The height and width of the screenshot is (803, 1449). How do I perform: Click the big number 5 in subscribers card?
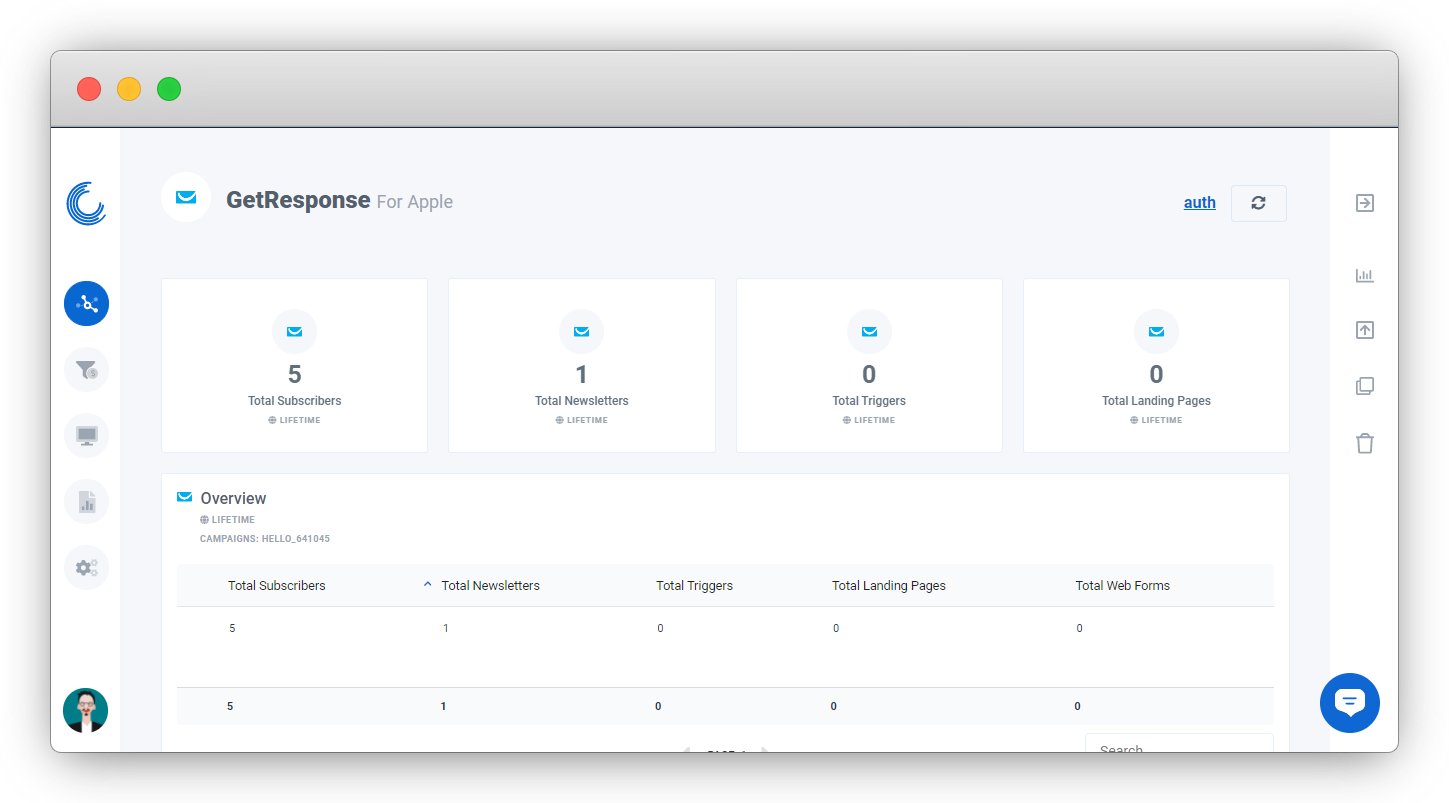(294, 375)
